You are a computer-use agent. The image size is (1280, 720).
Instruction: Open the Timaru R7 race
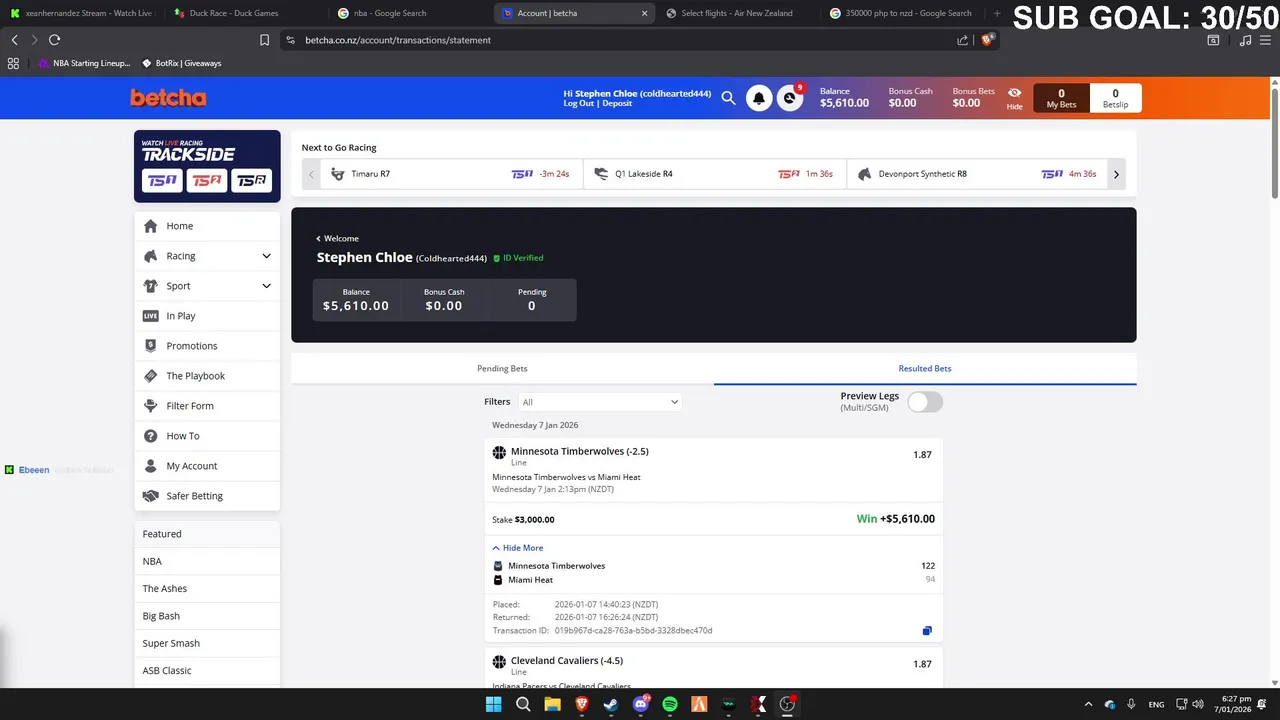(450, 174)
